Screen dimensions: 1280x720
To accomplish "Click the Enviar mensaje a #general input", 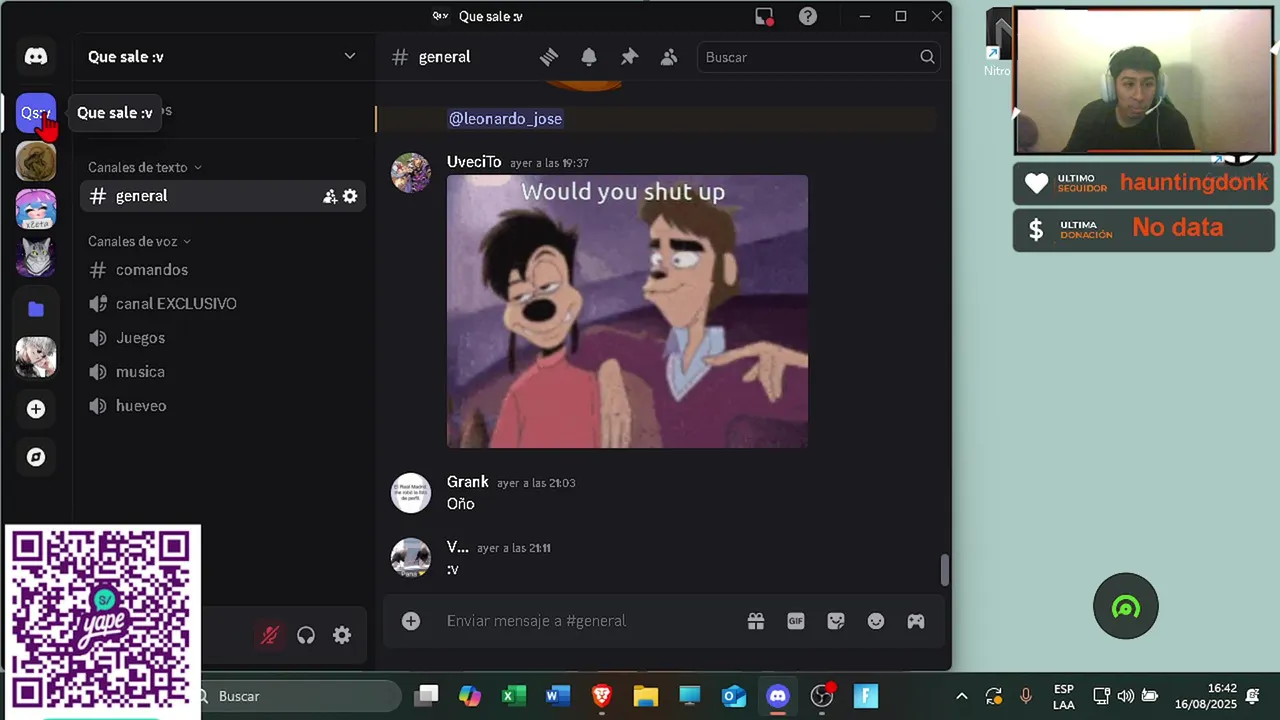I will point(590,621).
